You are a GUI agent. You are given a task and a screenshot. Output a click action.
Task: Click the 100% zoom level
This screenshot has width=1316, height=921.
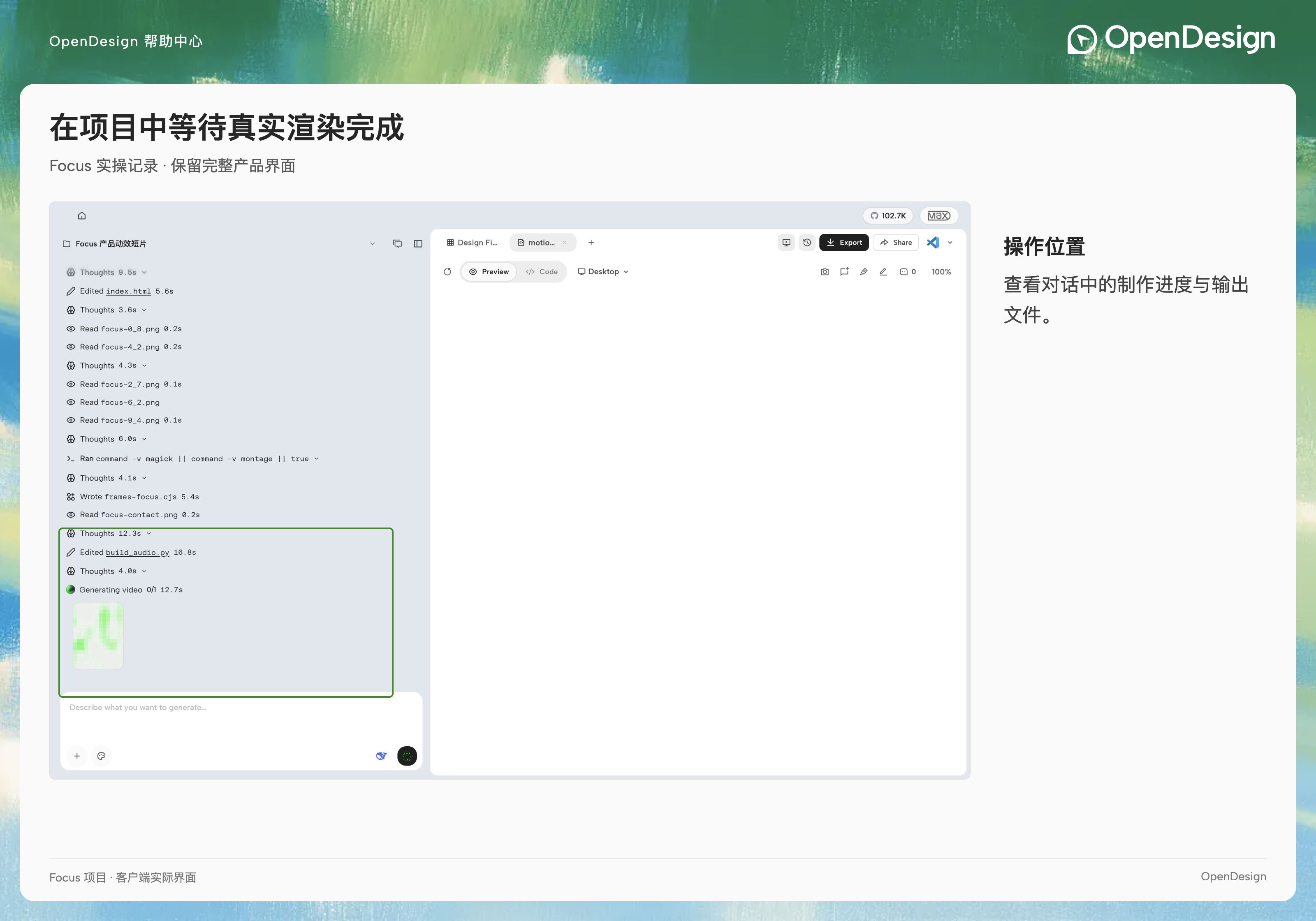[x=941, y=272]
